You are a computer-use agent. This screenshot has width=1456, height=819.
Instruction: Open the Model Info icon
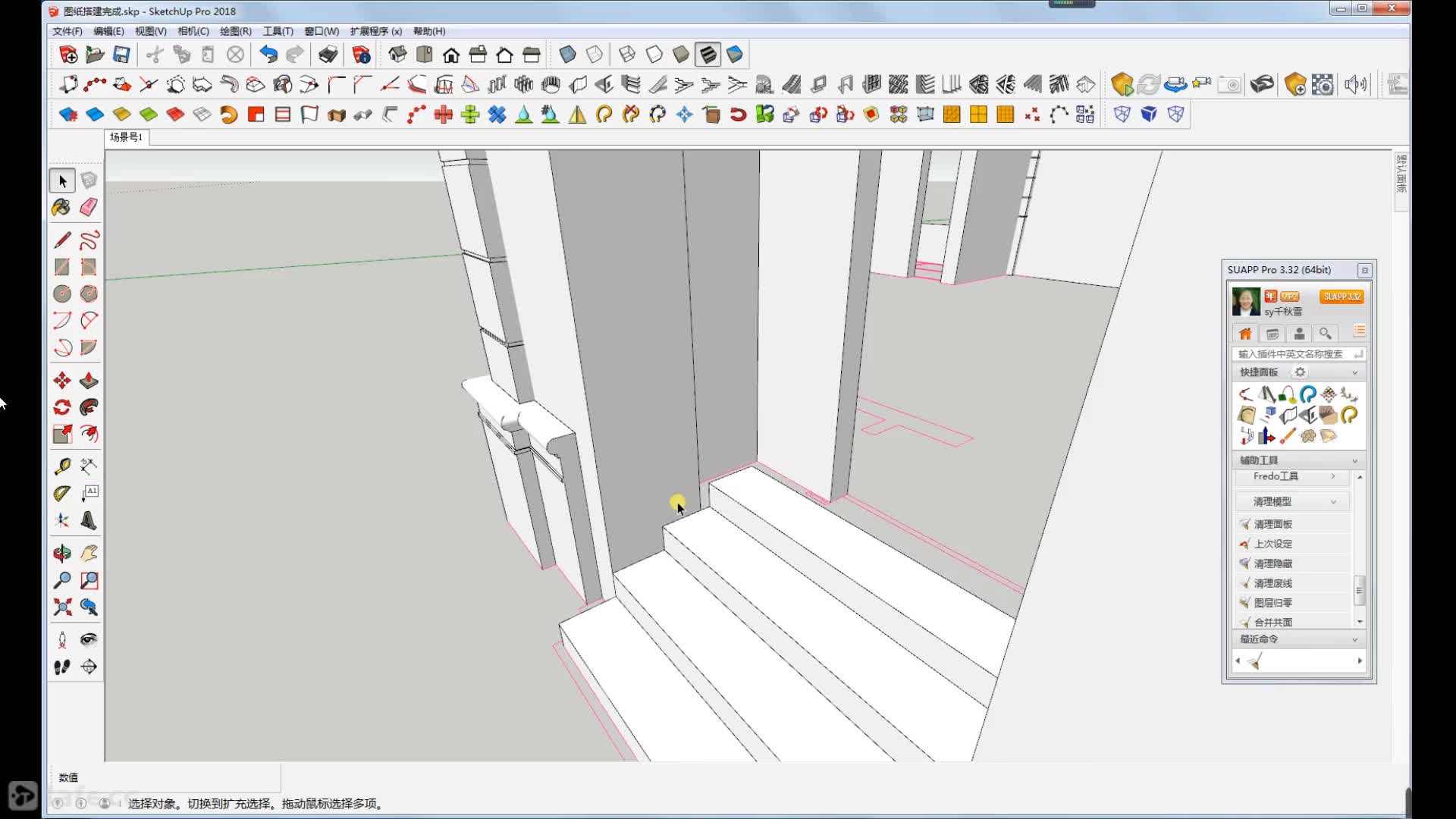tap(361, 55)
